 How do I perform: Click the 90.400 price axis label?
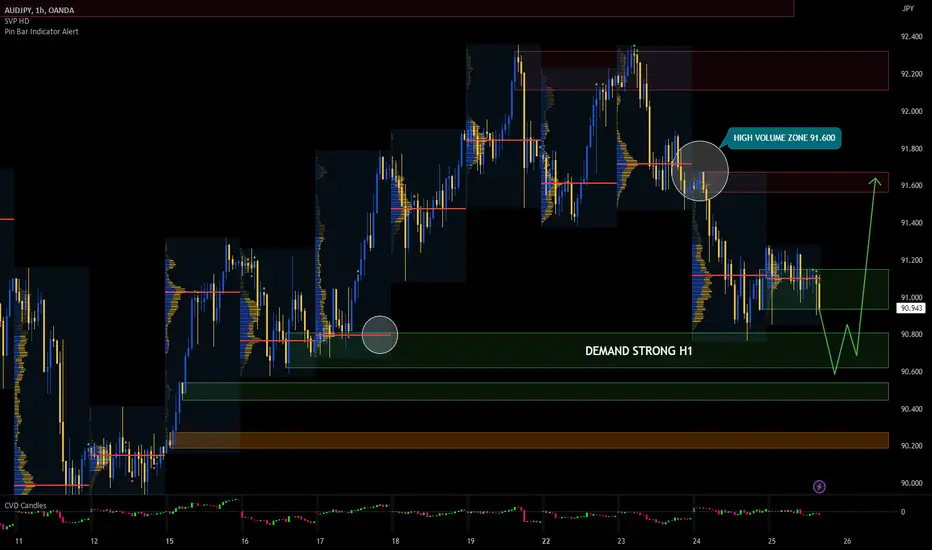click(911, 409)
